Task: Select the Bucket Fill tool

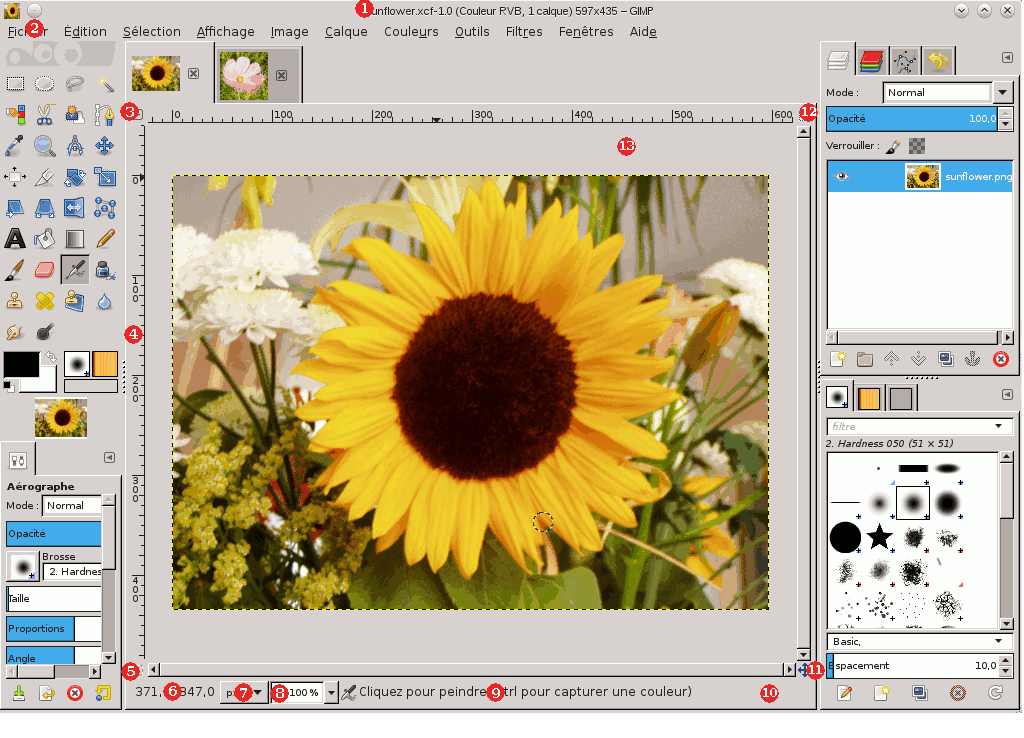Action: 45,238
